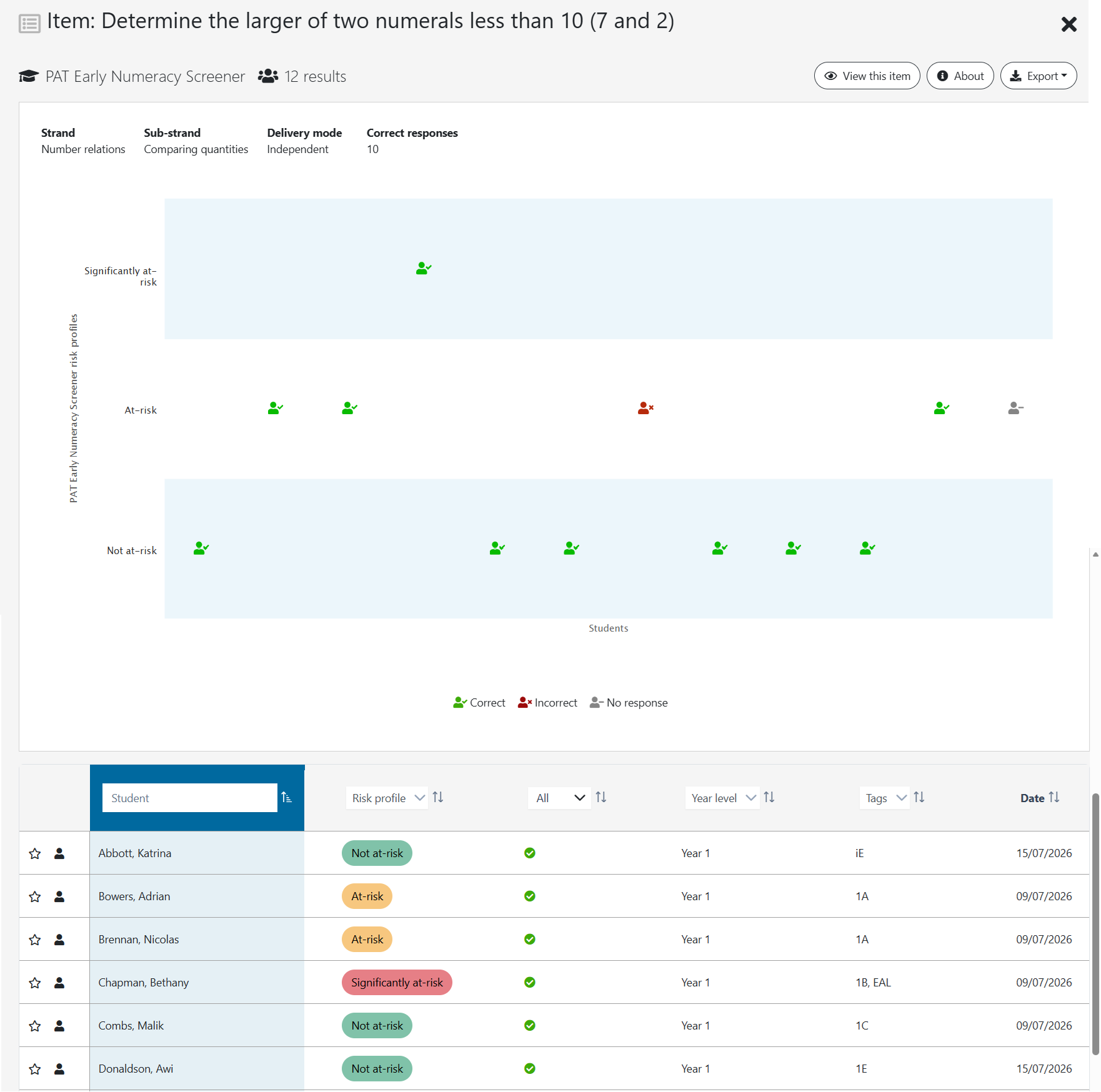Screen dimensions: 1101x1092
Task: Focus the Student search input field
Action: coord(190,798)
